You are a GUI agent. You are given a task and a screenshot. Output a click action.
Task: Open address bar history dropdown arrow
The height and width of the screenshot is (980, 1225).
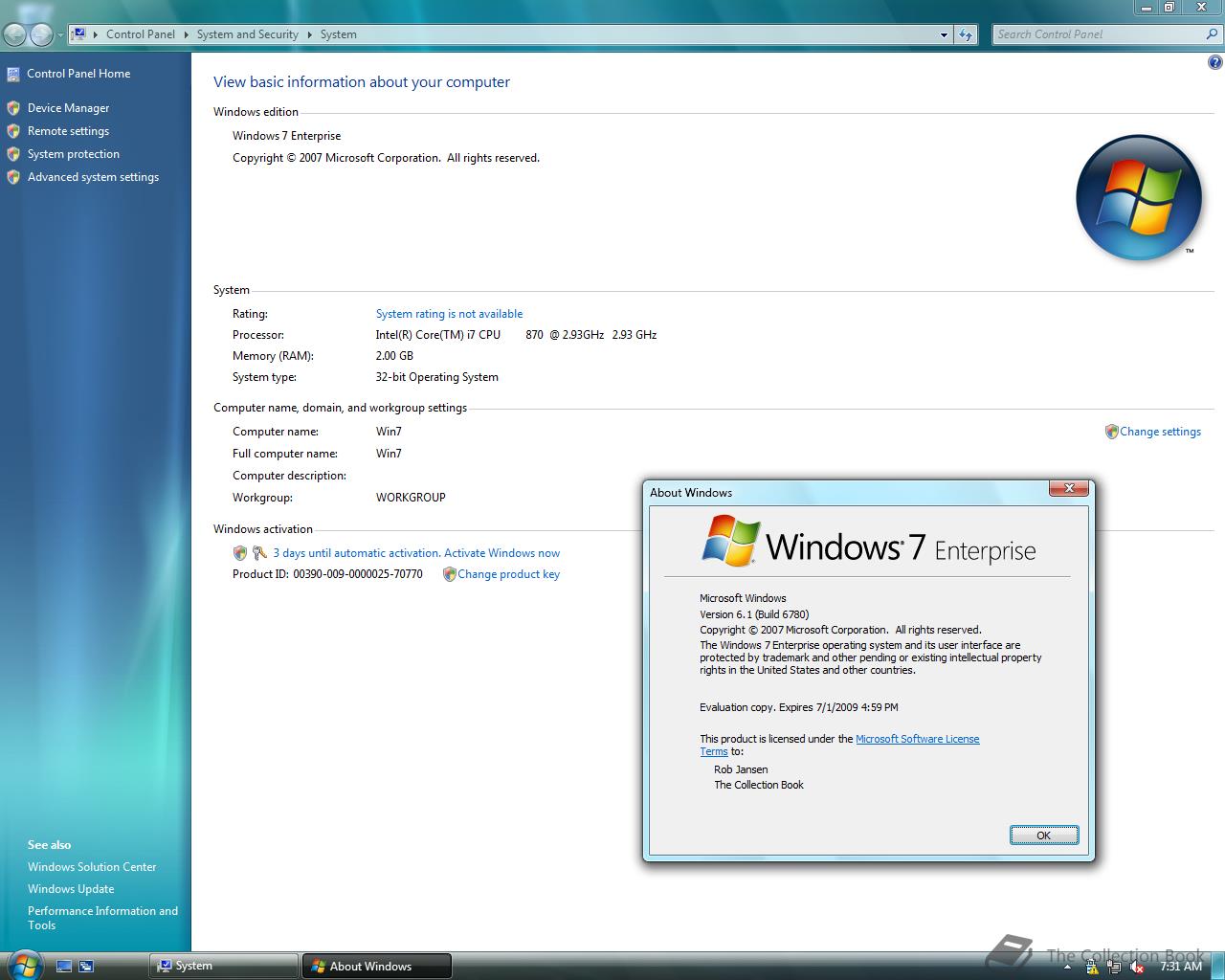pos(944,34)
